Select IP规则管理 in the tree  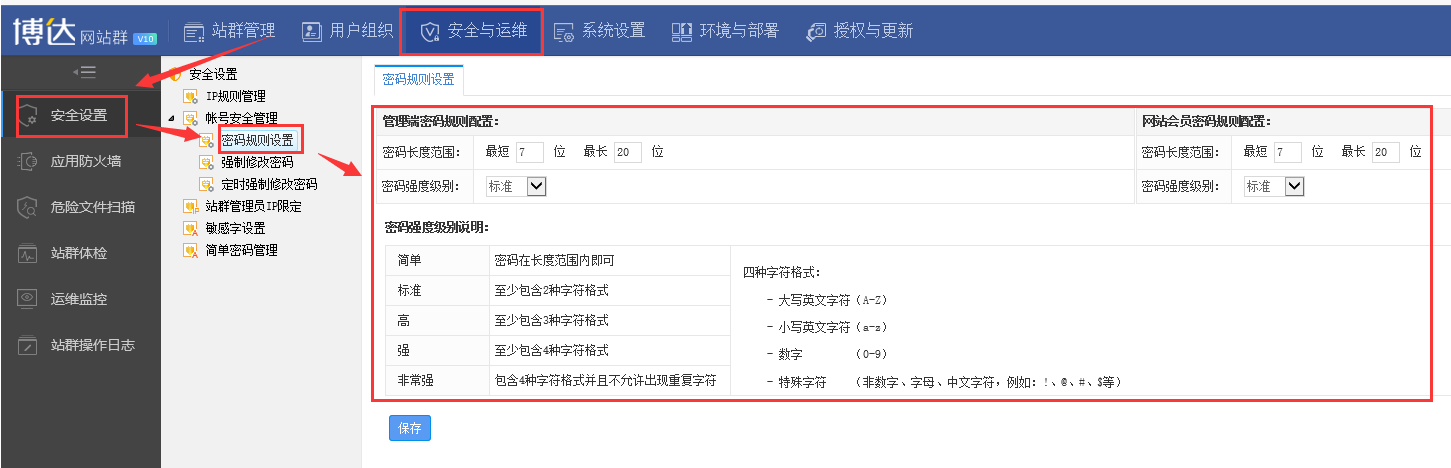coord(235,96)
